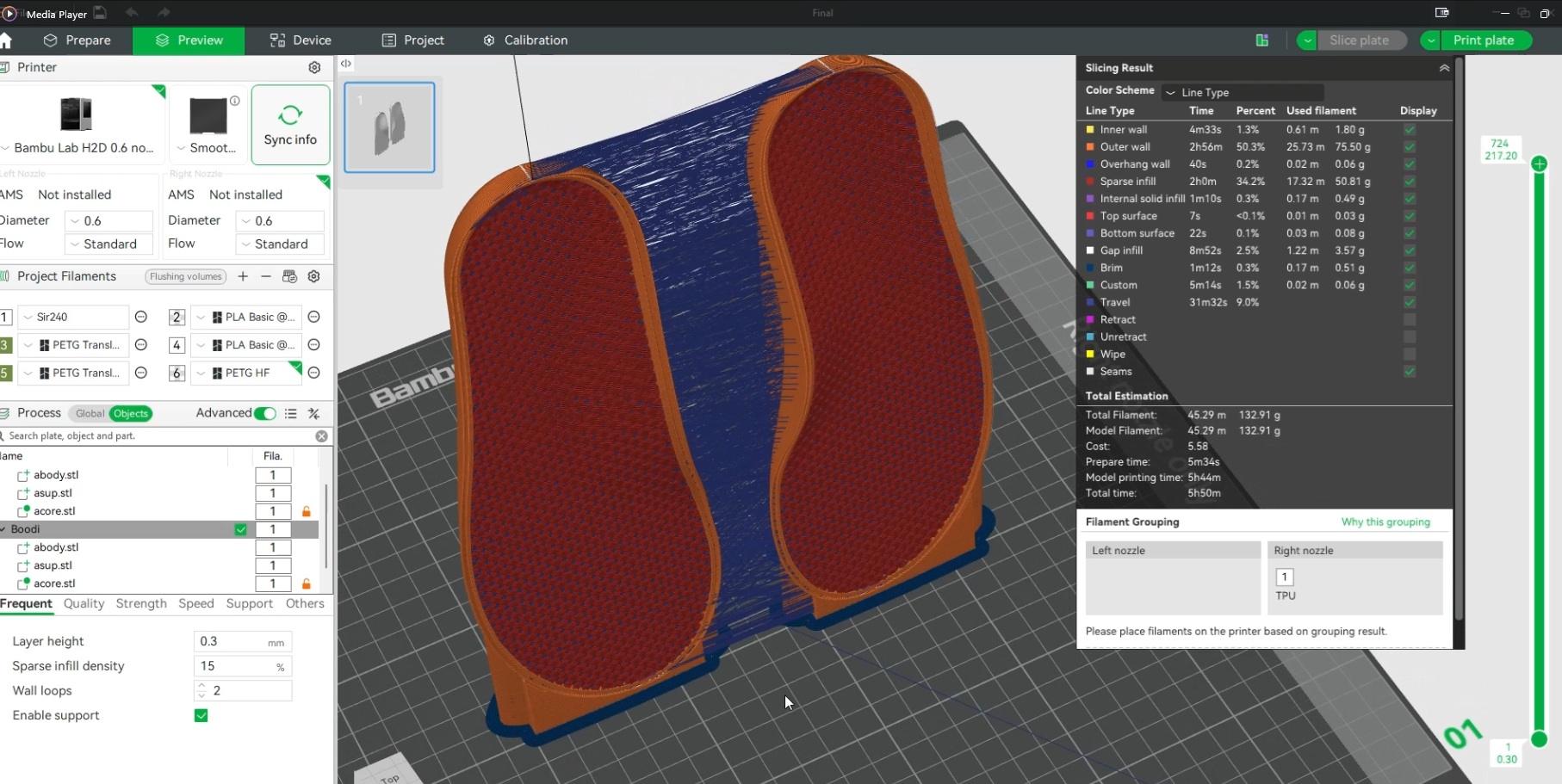Clear the object search field
The image size is (1562, 784).
(x=321, y=436)
